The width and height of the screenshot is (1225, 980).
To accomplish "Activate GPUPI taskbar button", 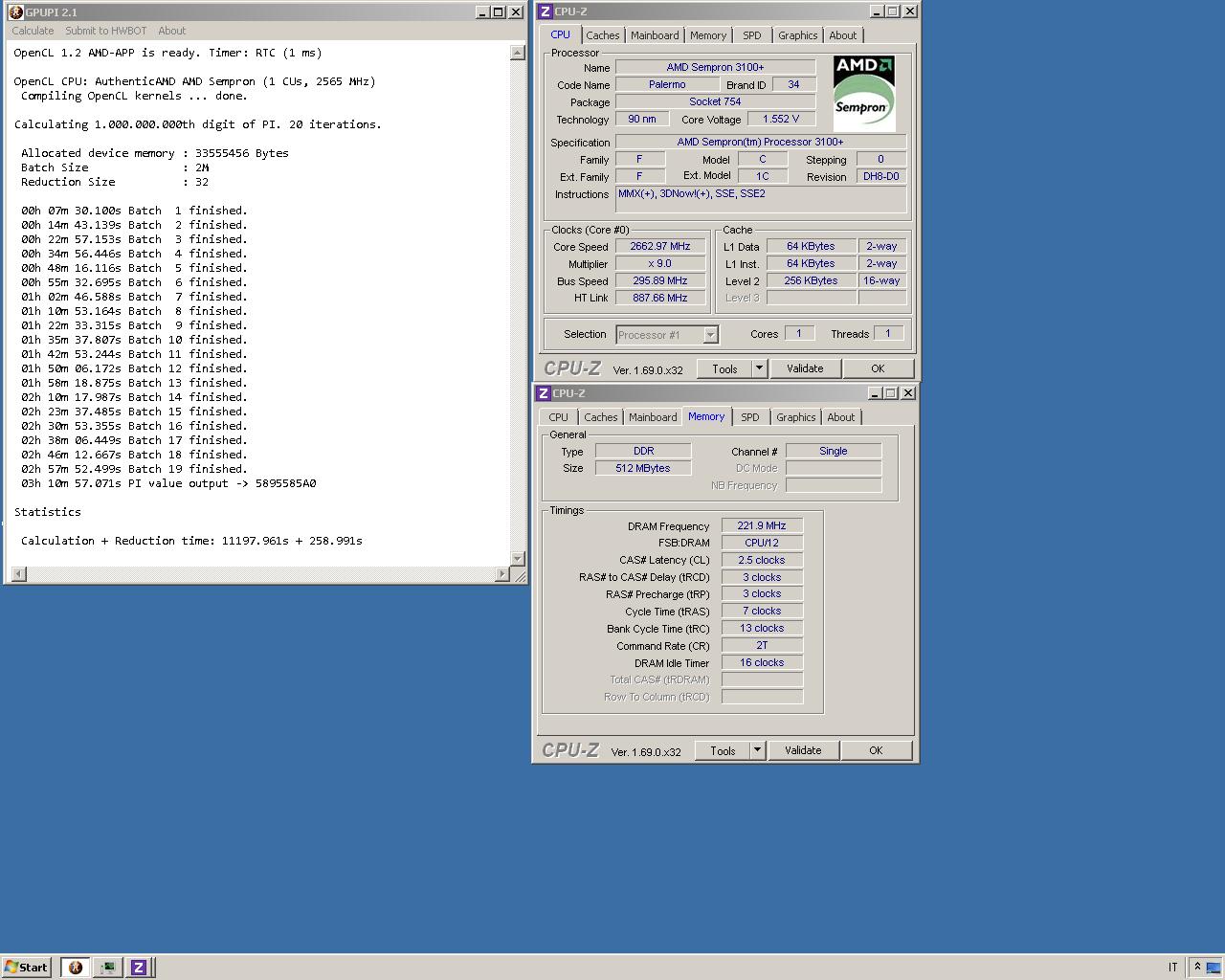I will pos(75,968).
